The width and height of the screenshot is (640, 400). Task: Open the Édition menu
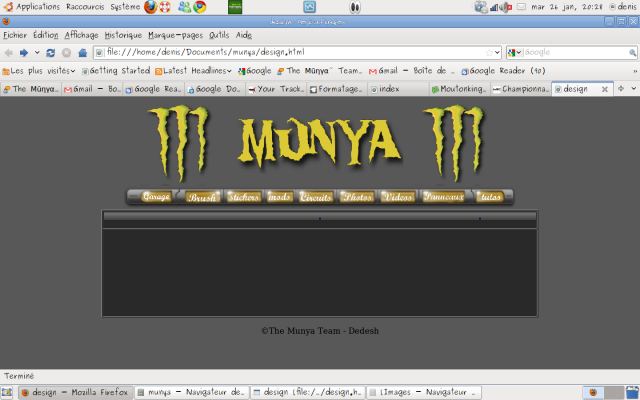click(x=46, y=35)
